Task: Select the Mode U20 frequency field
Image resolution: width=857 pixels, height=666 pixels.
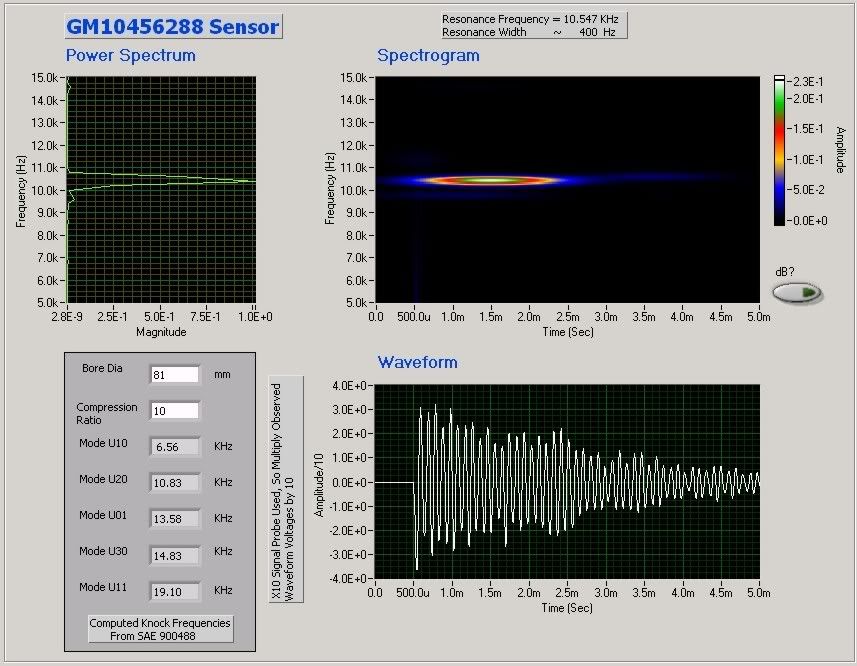Action: (x=175, y=482)
